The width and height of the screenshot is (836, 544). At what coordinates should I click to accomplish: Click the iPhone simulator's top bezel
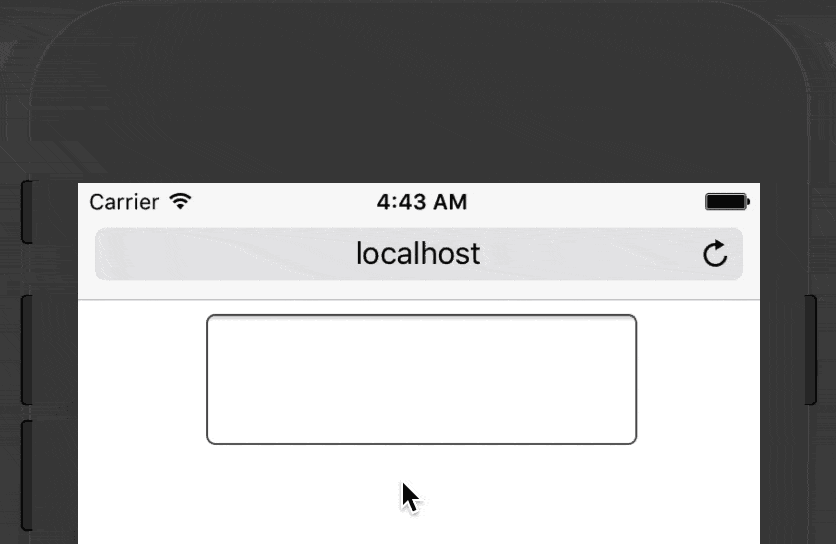(x=419, y=91)
